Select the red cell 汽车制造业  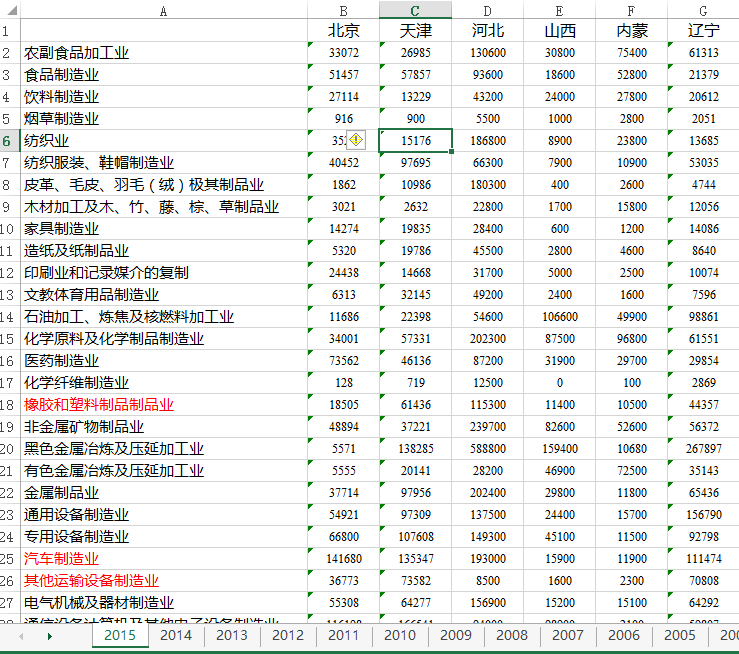[x=164, y=558]
